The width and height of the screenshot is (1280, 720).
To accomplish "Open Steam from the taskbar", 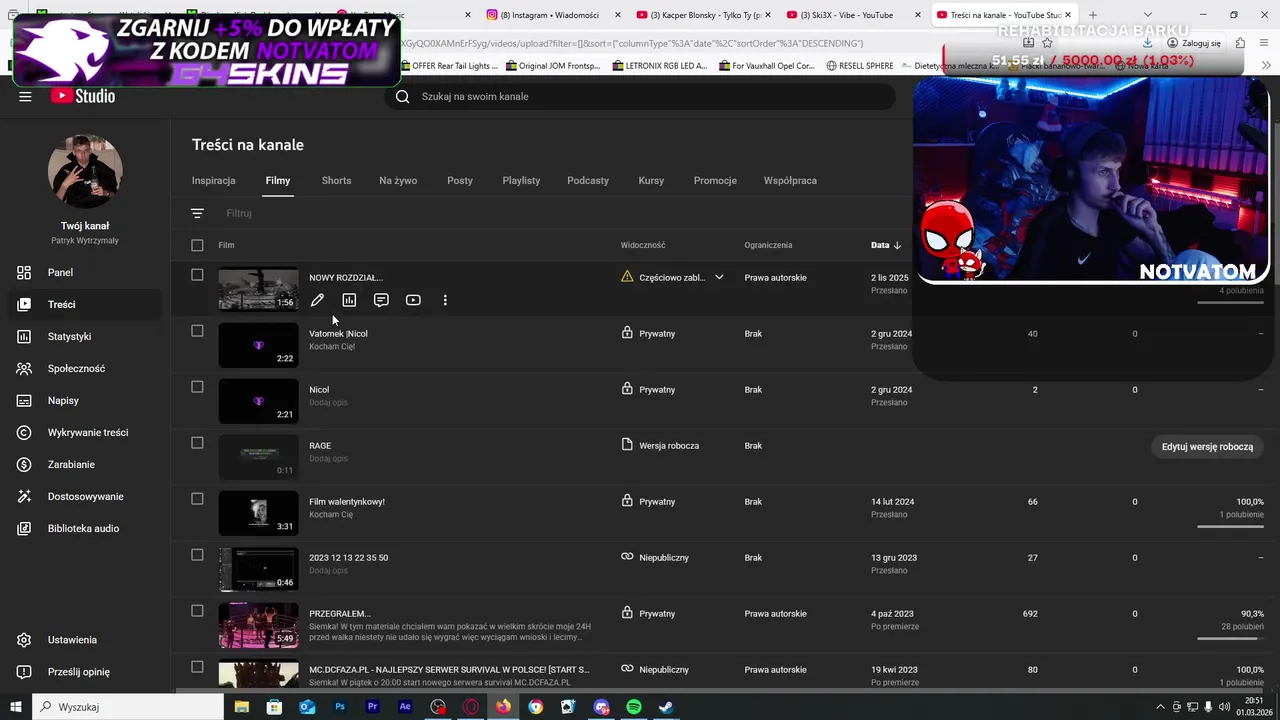I will pos(666,707).
